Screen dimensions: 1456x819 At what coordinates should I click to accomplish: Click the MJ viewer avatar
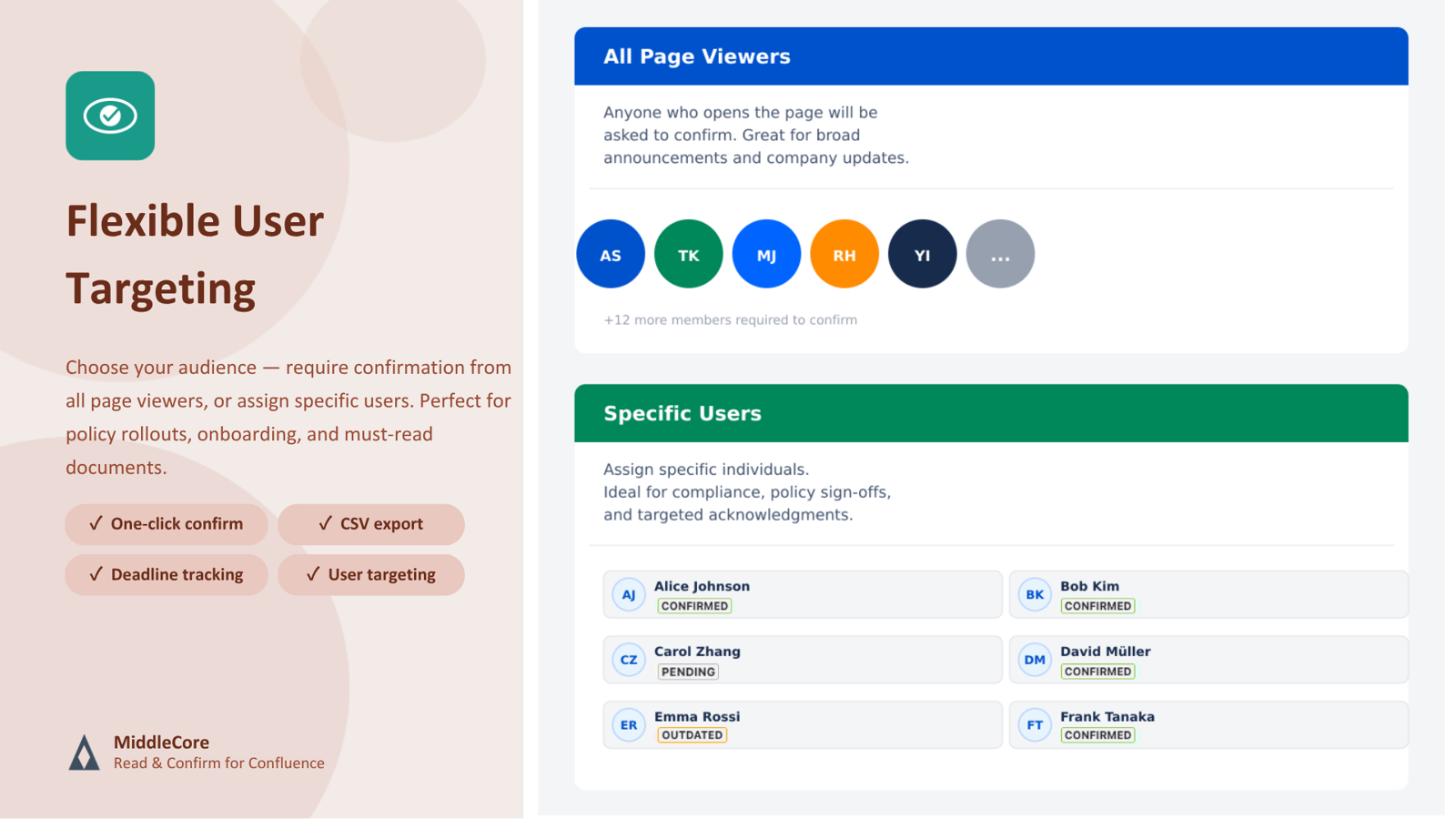coord(766,254)
